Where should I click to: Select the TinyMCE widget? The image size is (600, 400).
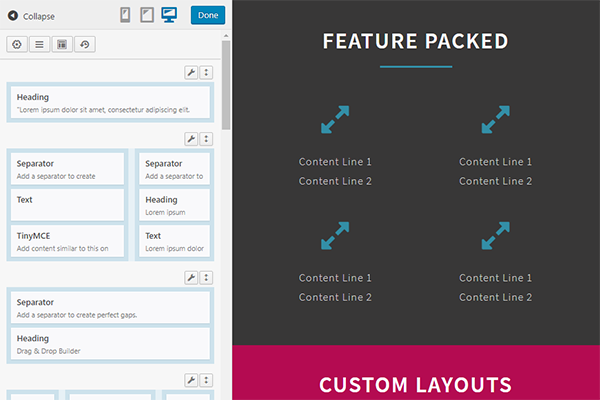pyautogui.click(x=68, y=241)
